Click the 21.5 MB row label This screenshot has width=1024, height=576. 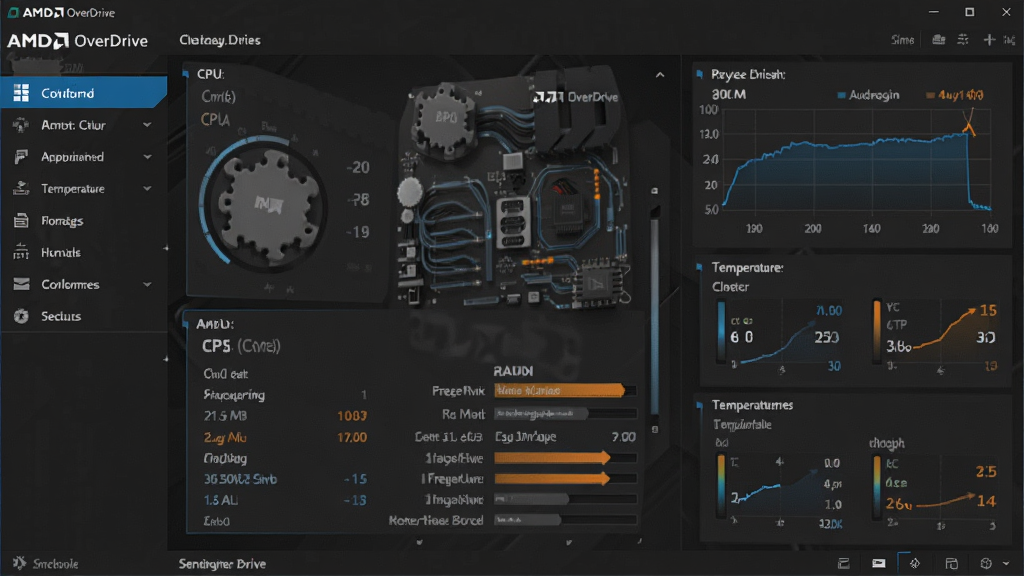(x=225, y=415)
